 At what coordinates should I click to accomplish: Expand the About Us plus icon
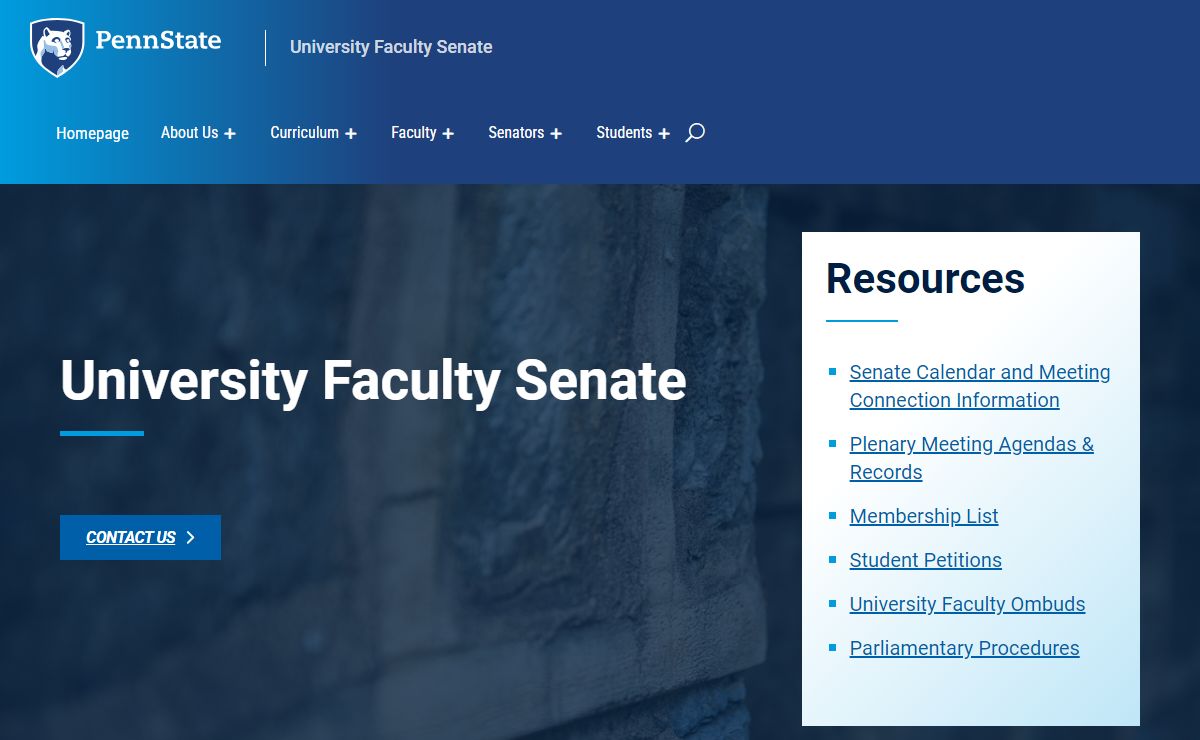tap(230, 134)
